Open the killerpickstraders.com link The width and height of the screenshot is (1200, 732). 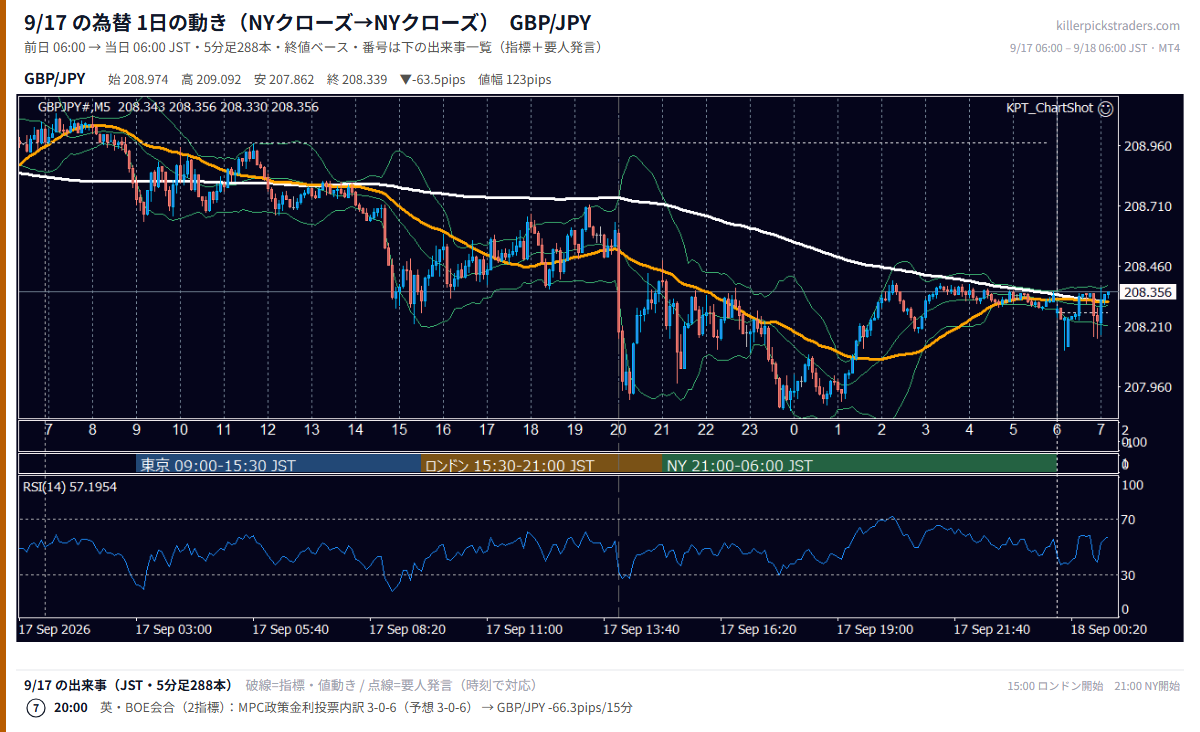(x=1118, y=26)
